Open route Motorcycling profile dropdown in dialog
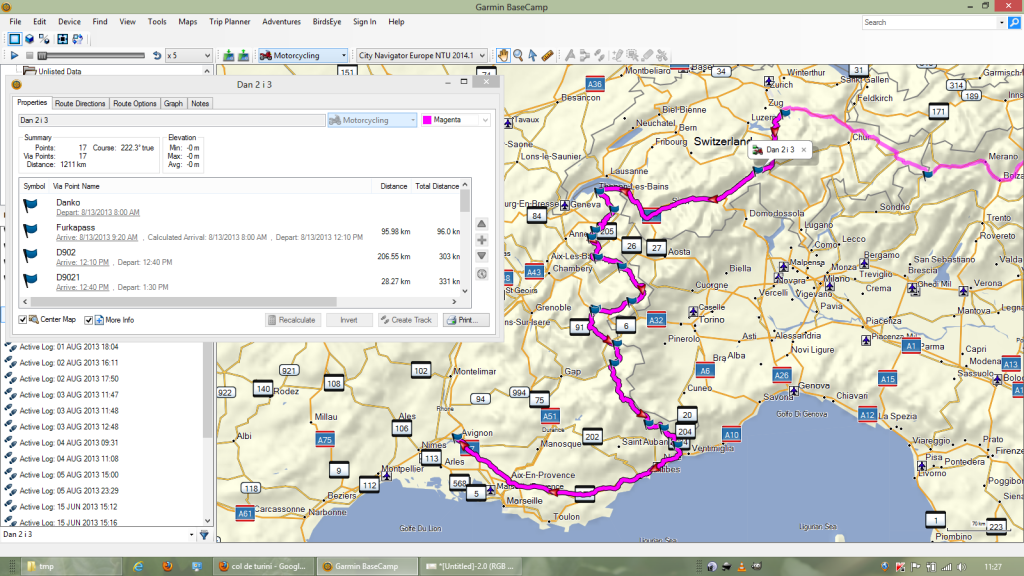This screenshot has height=576, width=1024. point(372,120)
